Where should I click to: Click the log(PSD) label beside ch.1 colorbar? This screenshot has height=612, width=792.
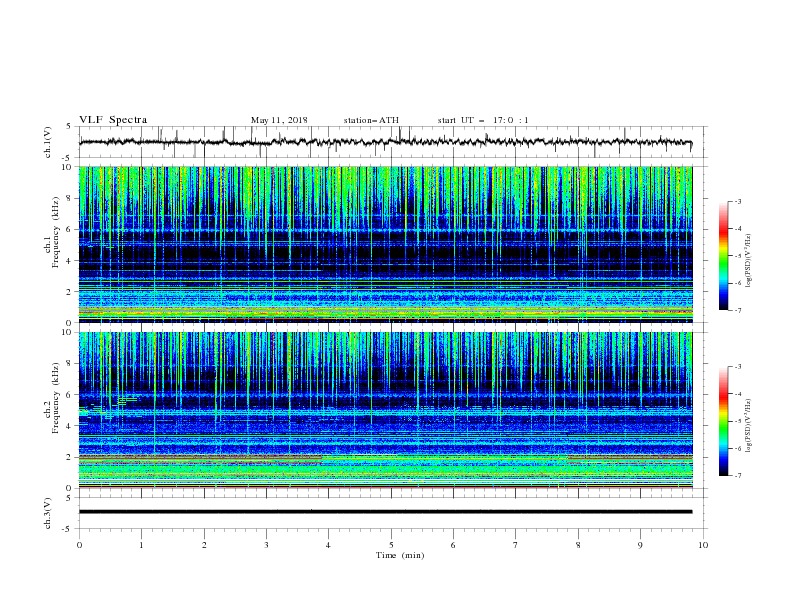pyautogui.click(x=748, y=261)
